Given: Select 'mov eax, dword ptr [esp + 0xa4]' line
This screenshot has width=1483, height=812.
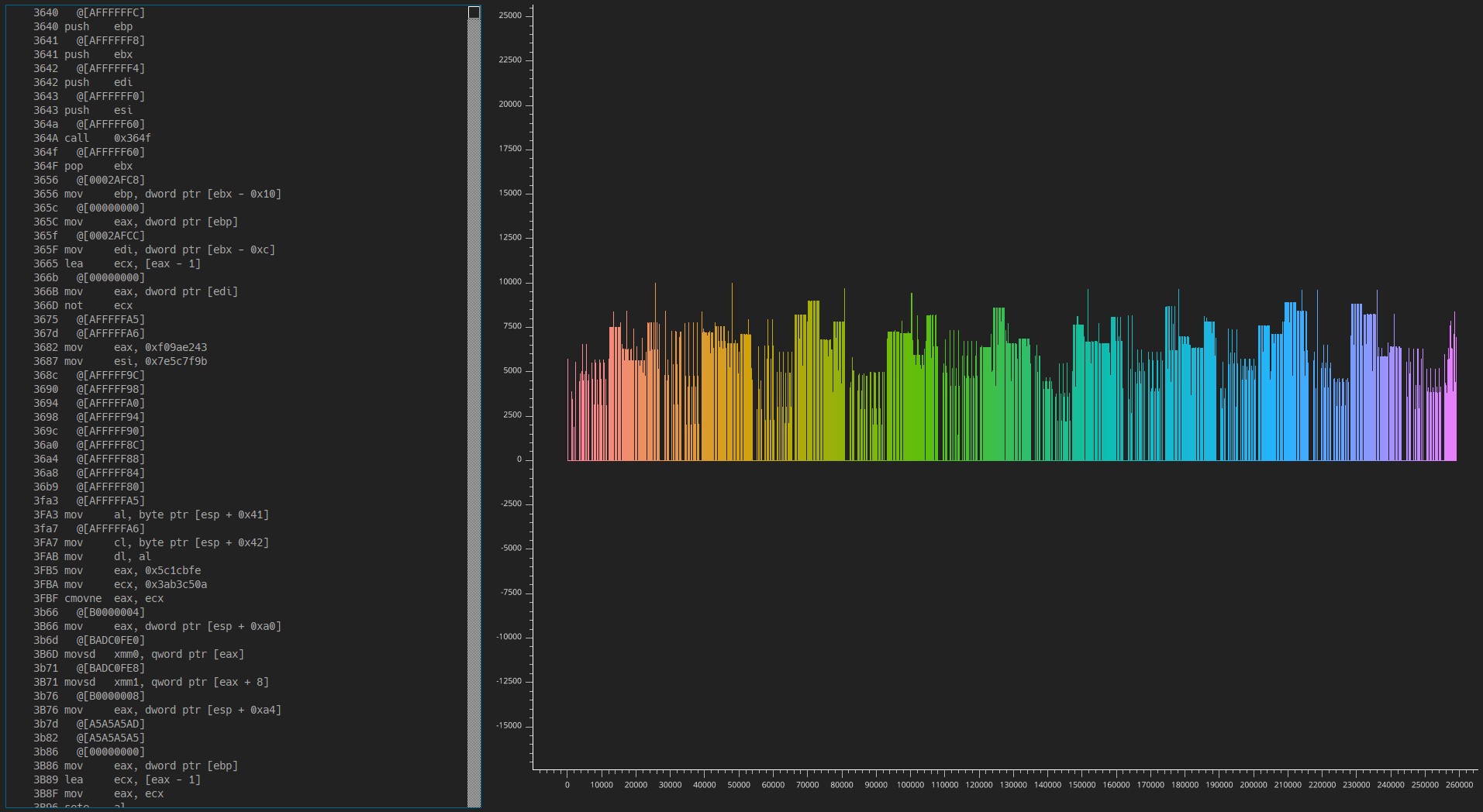Looking at the screenshot, I should coord(236,710).
